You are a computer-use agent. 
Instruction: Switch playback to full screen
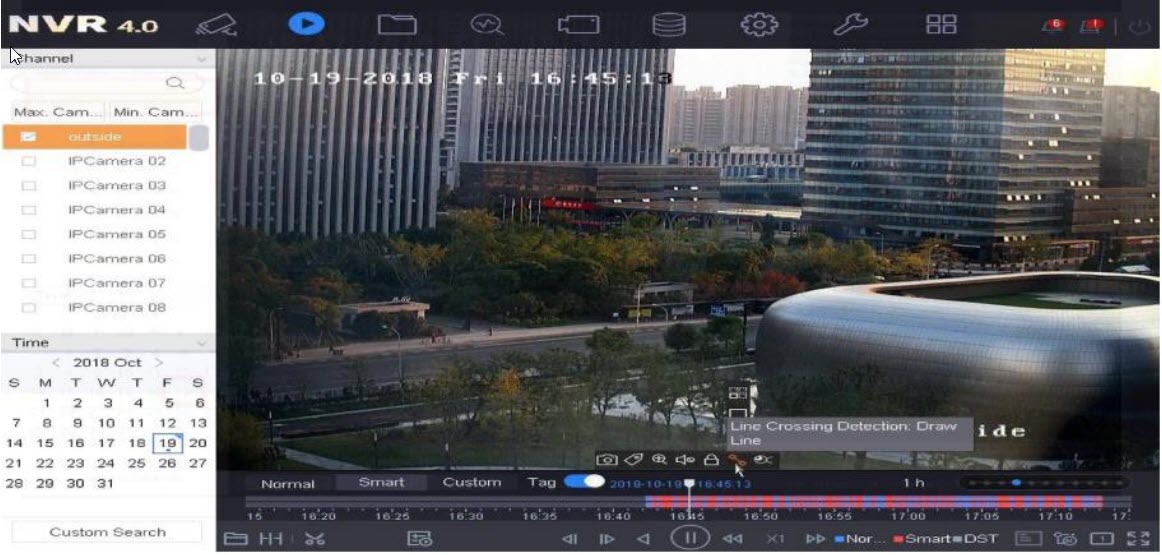1137,539
